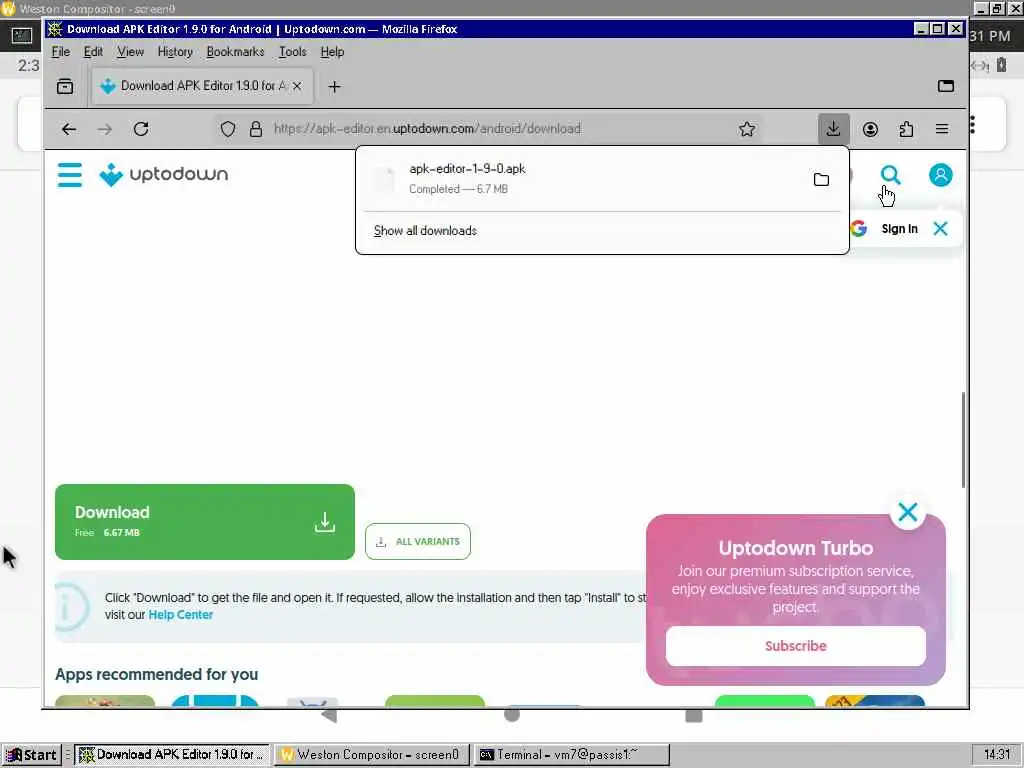This screenshot has height=768, width=1024.
Task: Switch to Weston Compositor taskbar item
Action: coord(372,755)
